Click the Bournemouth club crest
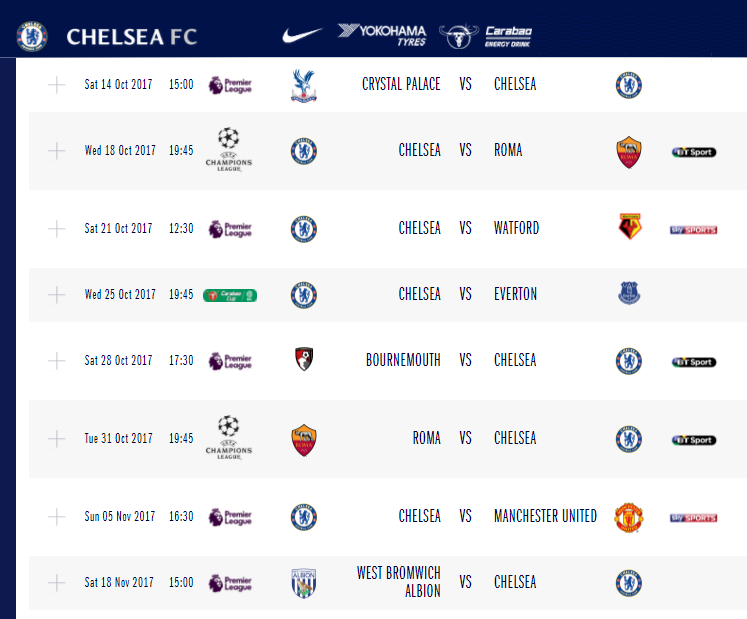 tap(304, 360)
